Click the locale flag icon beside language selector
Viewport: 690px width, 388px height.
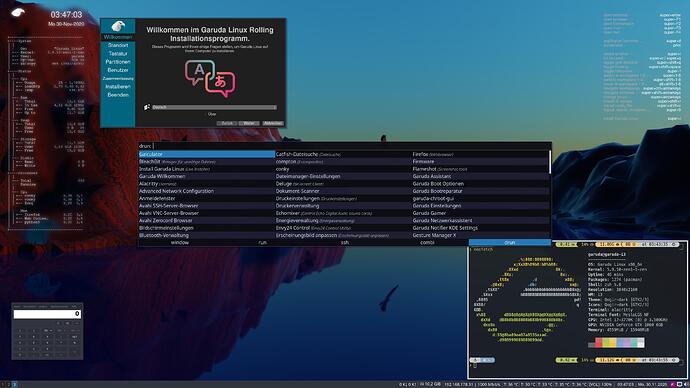click(147, 107)
